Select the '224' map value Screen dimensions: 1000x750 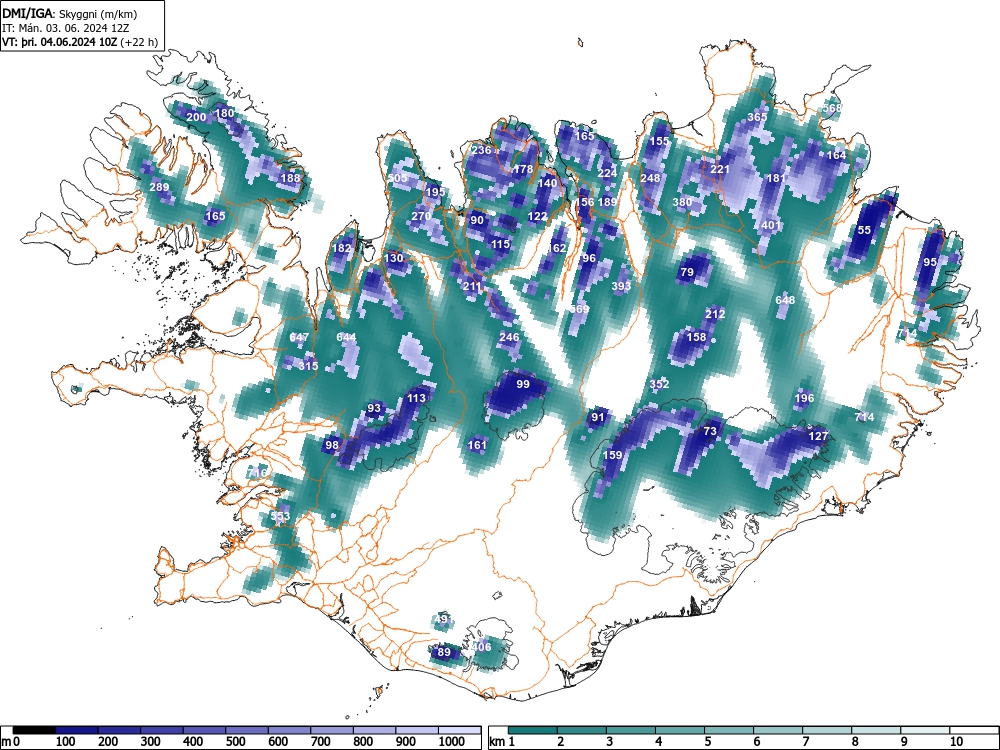click(x=607, y=172)
